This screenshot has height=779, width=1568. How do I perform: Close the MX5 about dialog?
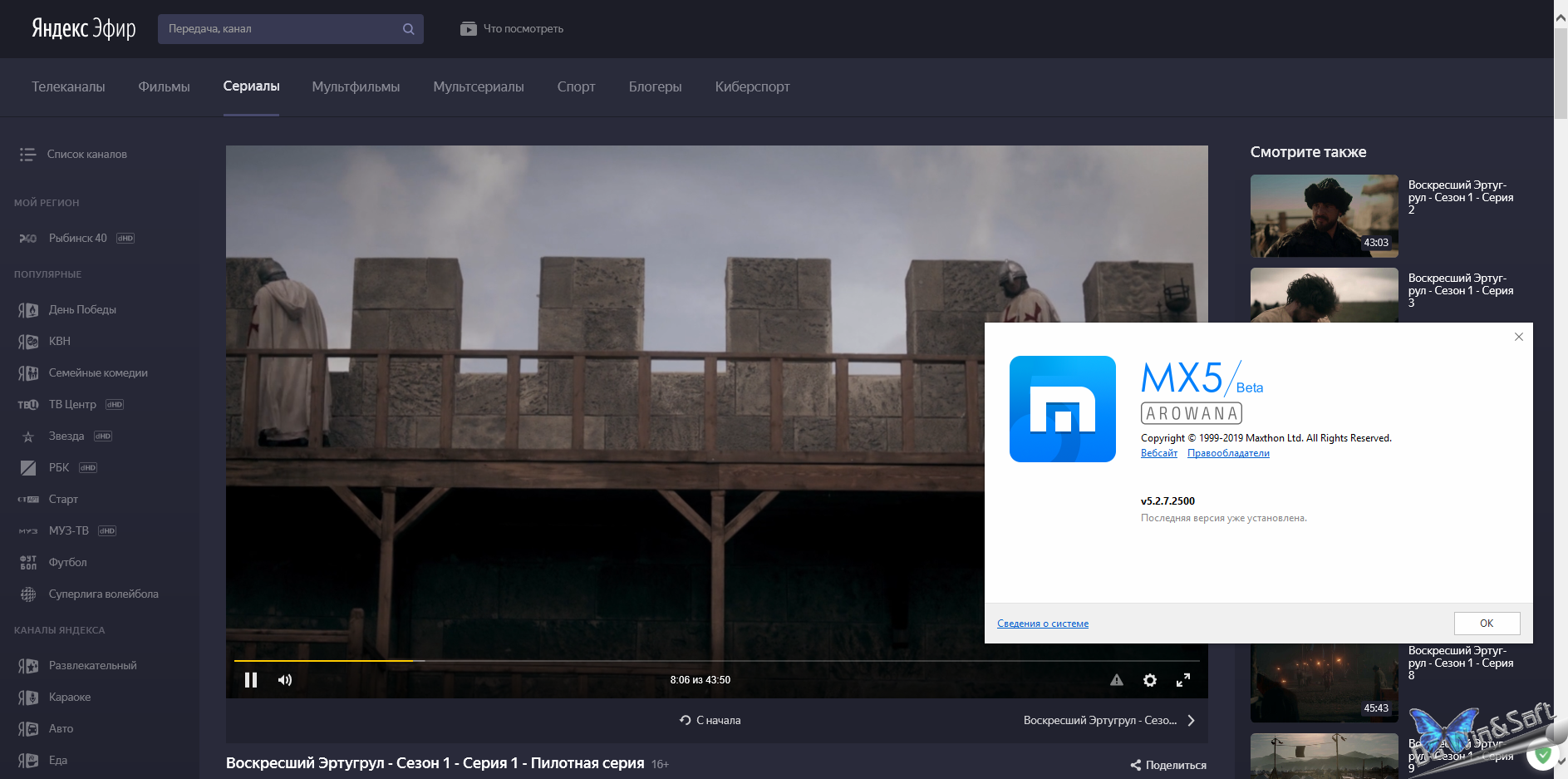(1519, 337)
